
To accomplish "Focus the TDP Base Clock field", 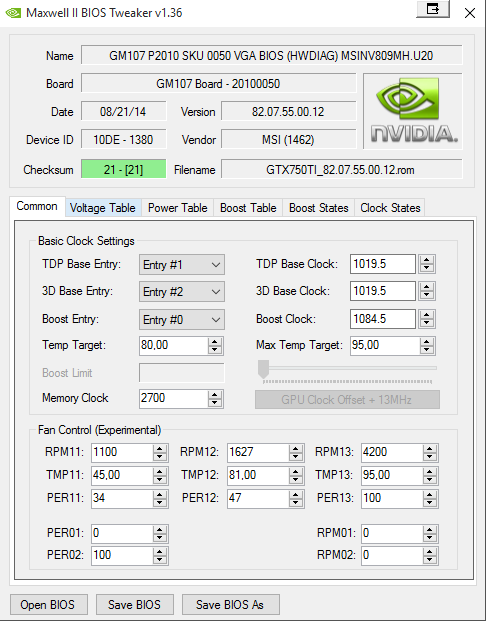I will click(x=383, y=264).
